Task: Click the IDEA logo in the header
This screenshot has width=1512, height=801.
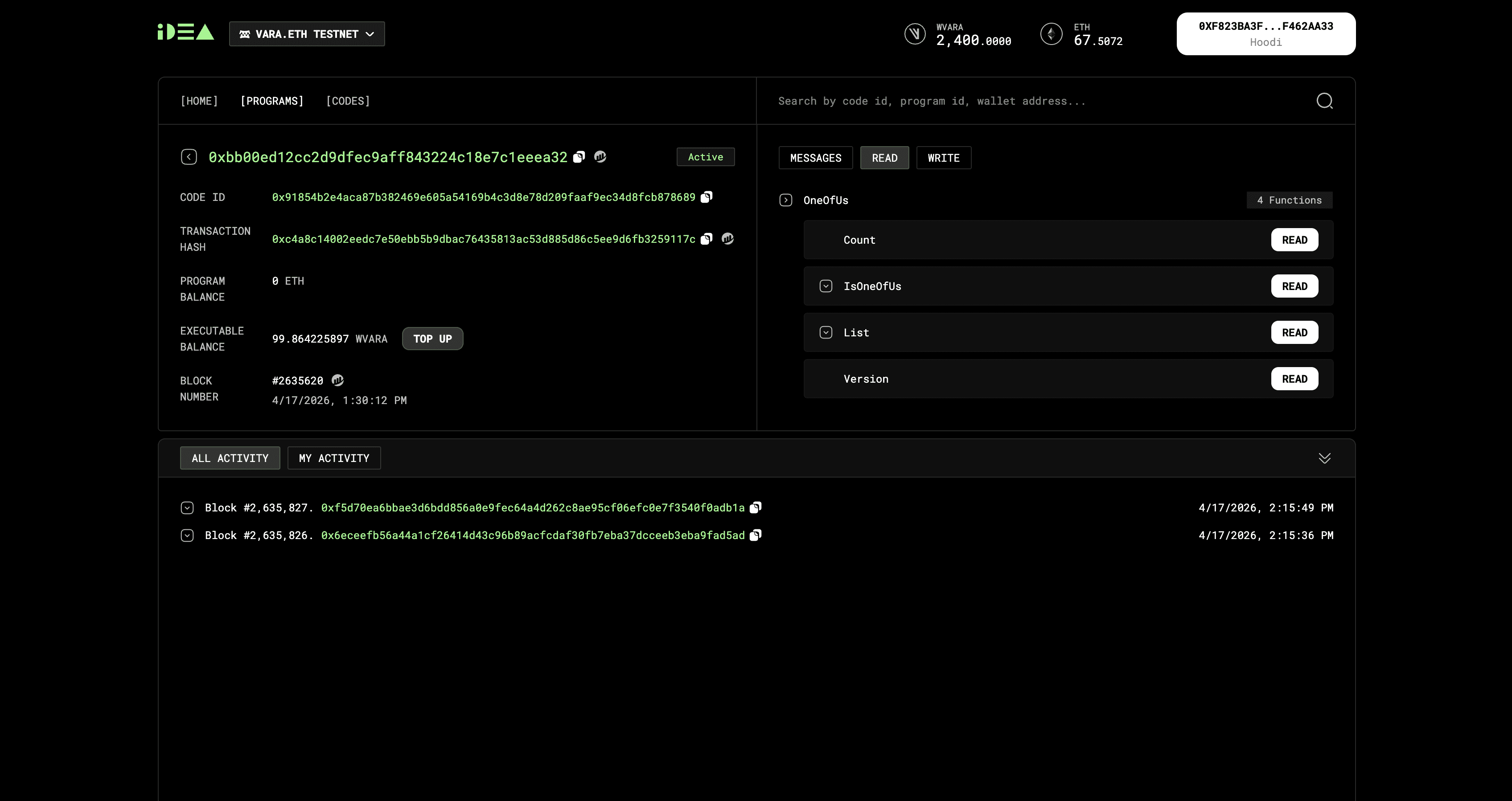Action: coord(185,32)
